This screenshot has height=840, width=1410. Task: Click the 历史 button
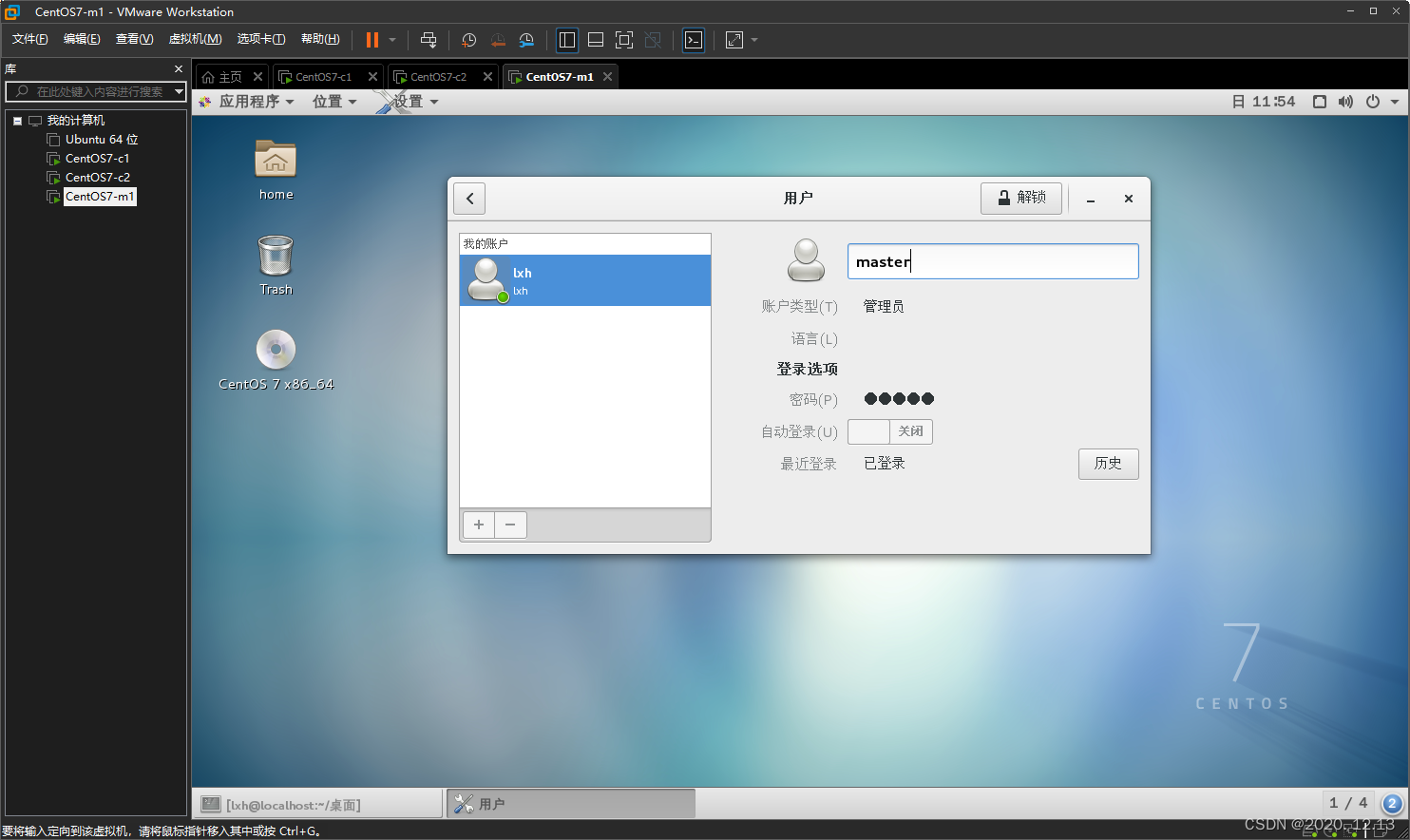click(x=1108, y=464)
